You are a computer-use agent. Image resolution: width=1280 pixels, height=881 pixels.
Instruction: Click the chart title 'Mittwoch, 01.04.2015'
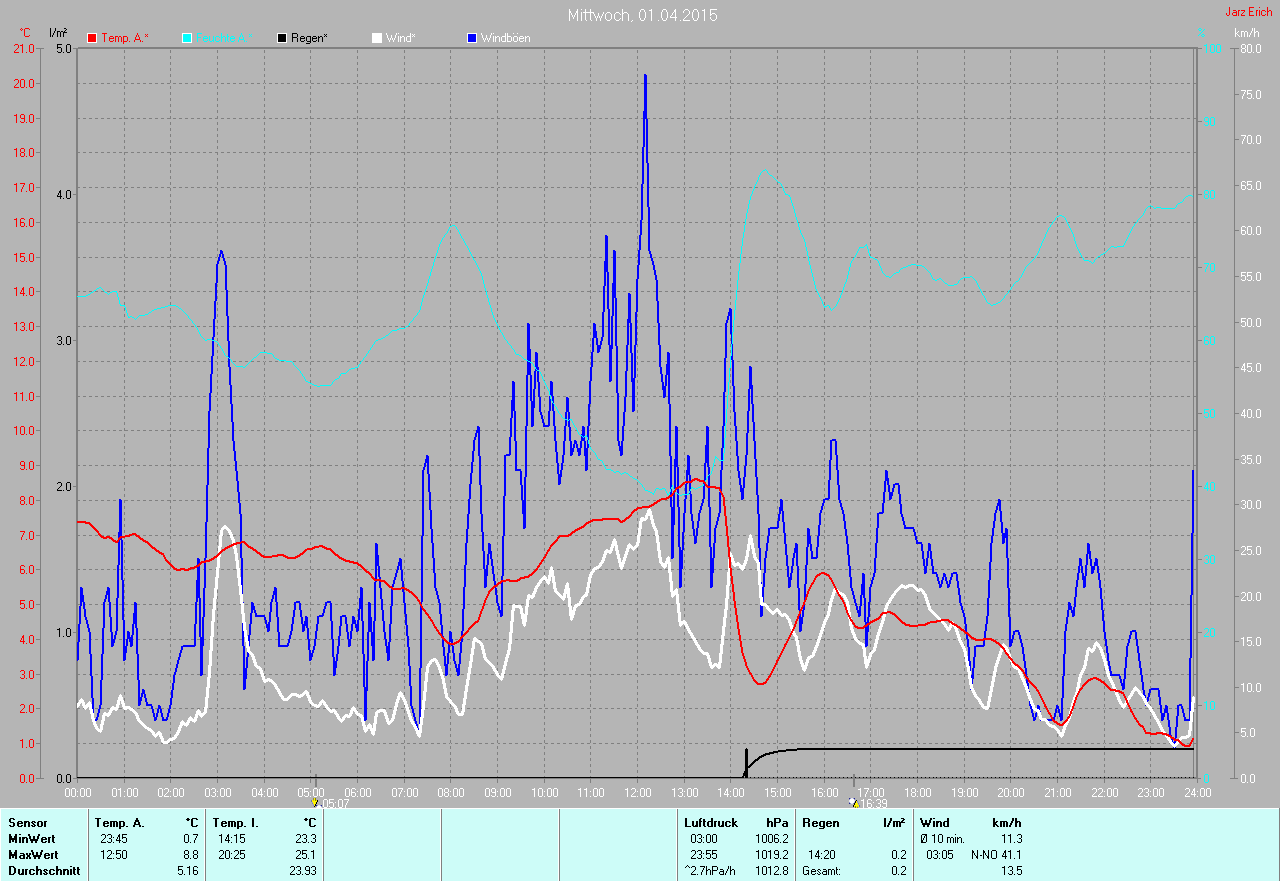tap(642, 15)
